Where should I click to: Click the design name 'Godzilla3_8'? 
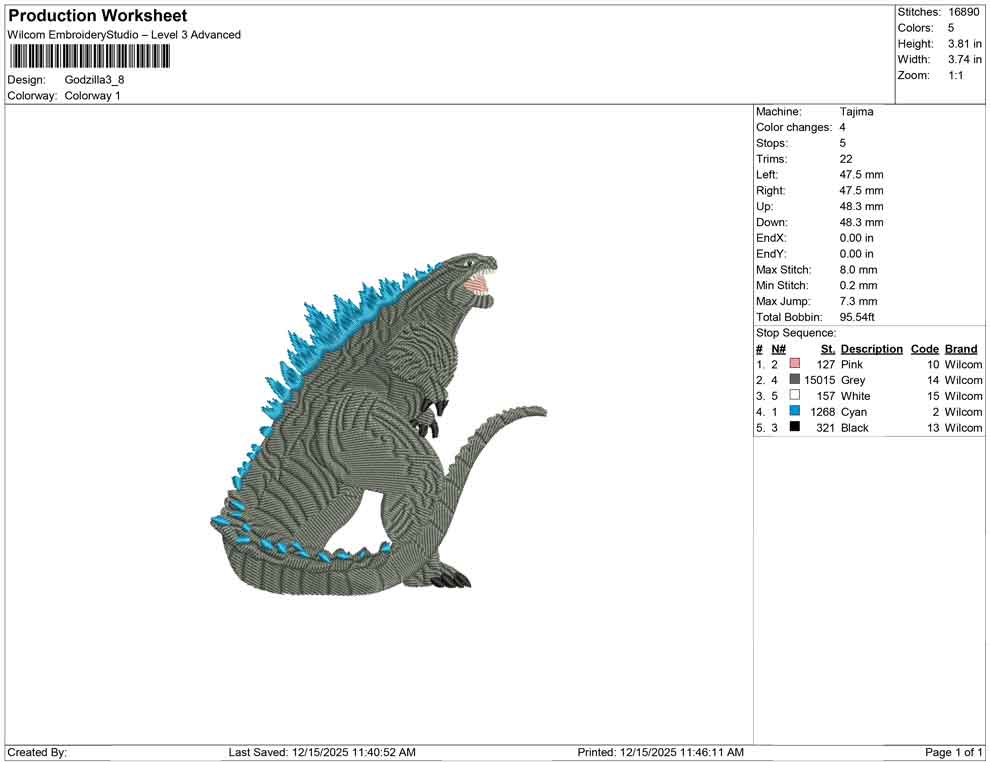click(94, 80)
